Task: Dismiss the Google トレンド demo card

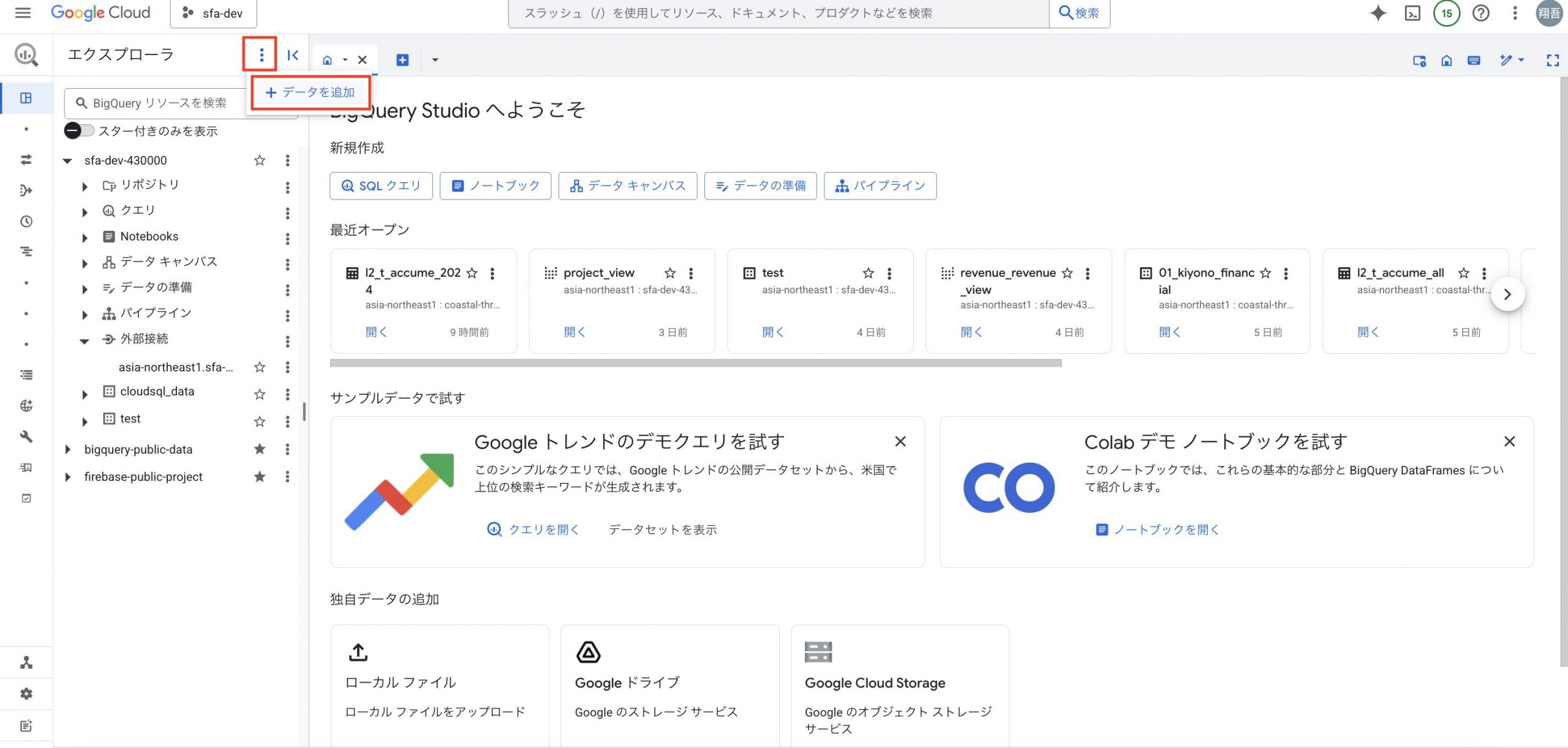Action: [900, 441]
